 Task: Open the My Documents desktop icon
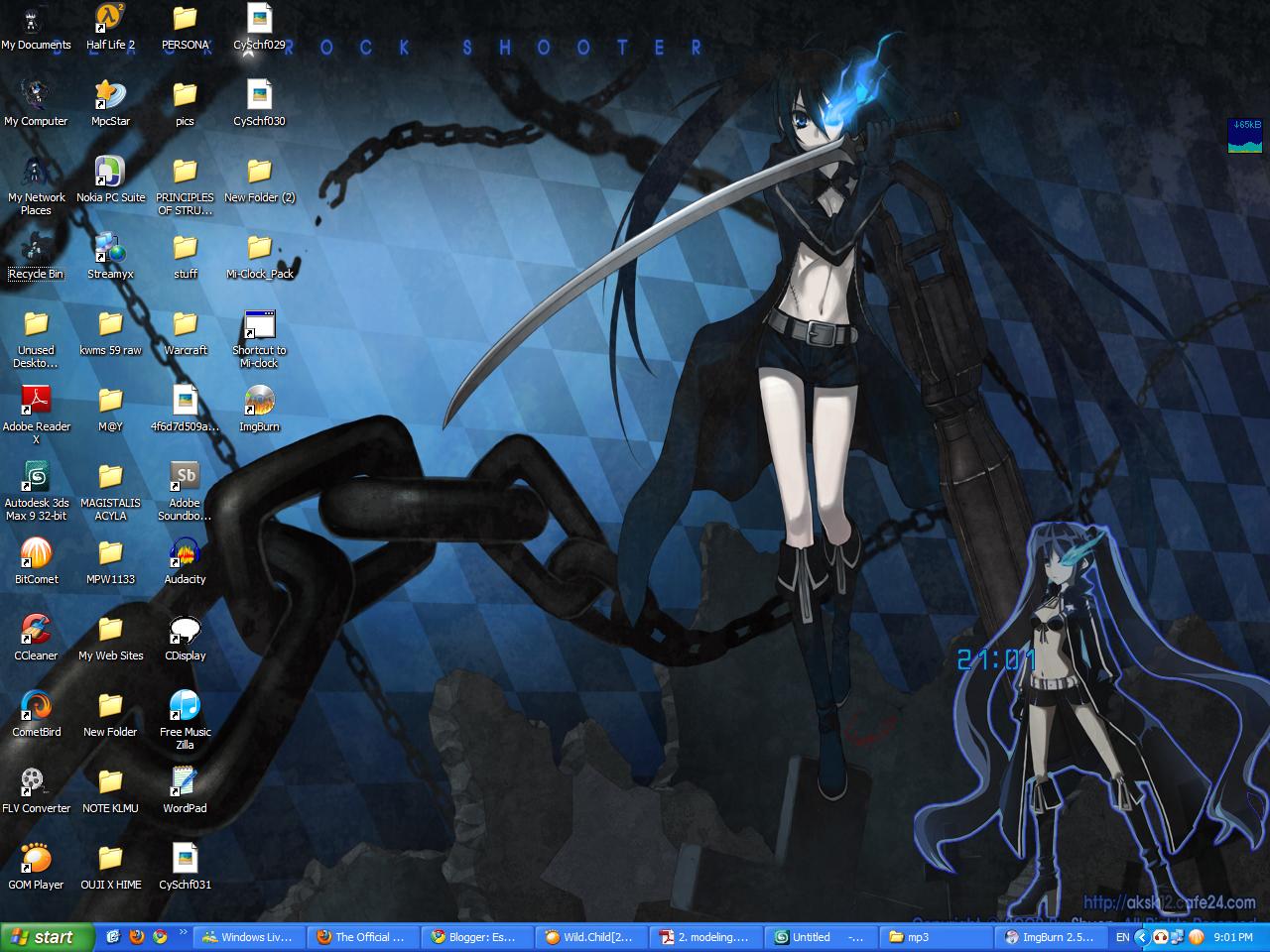click(x=36, y=28)
